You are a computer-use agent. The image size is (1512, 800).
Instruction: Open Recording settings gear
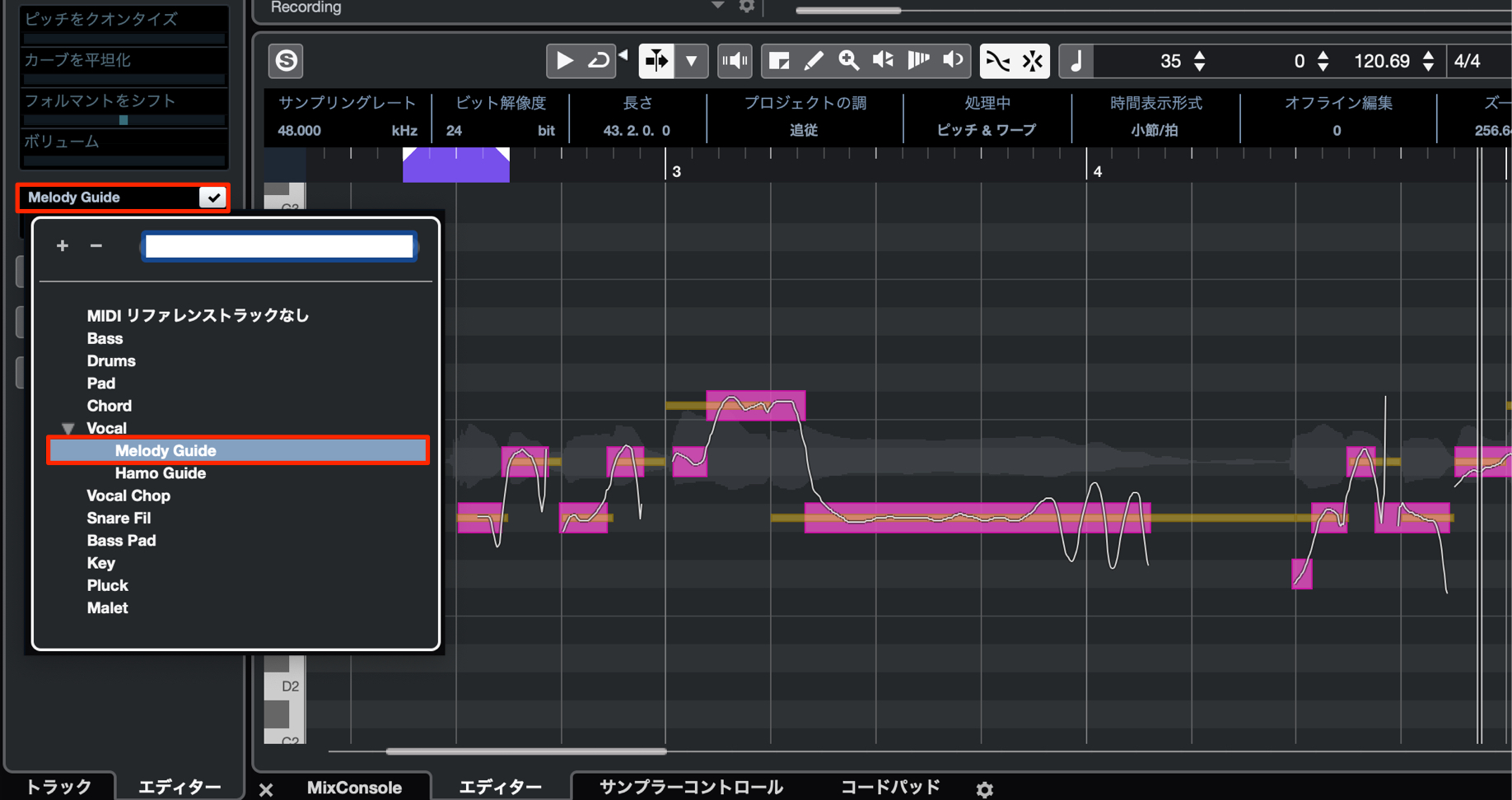(746, 6)
